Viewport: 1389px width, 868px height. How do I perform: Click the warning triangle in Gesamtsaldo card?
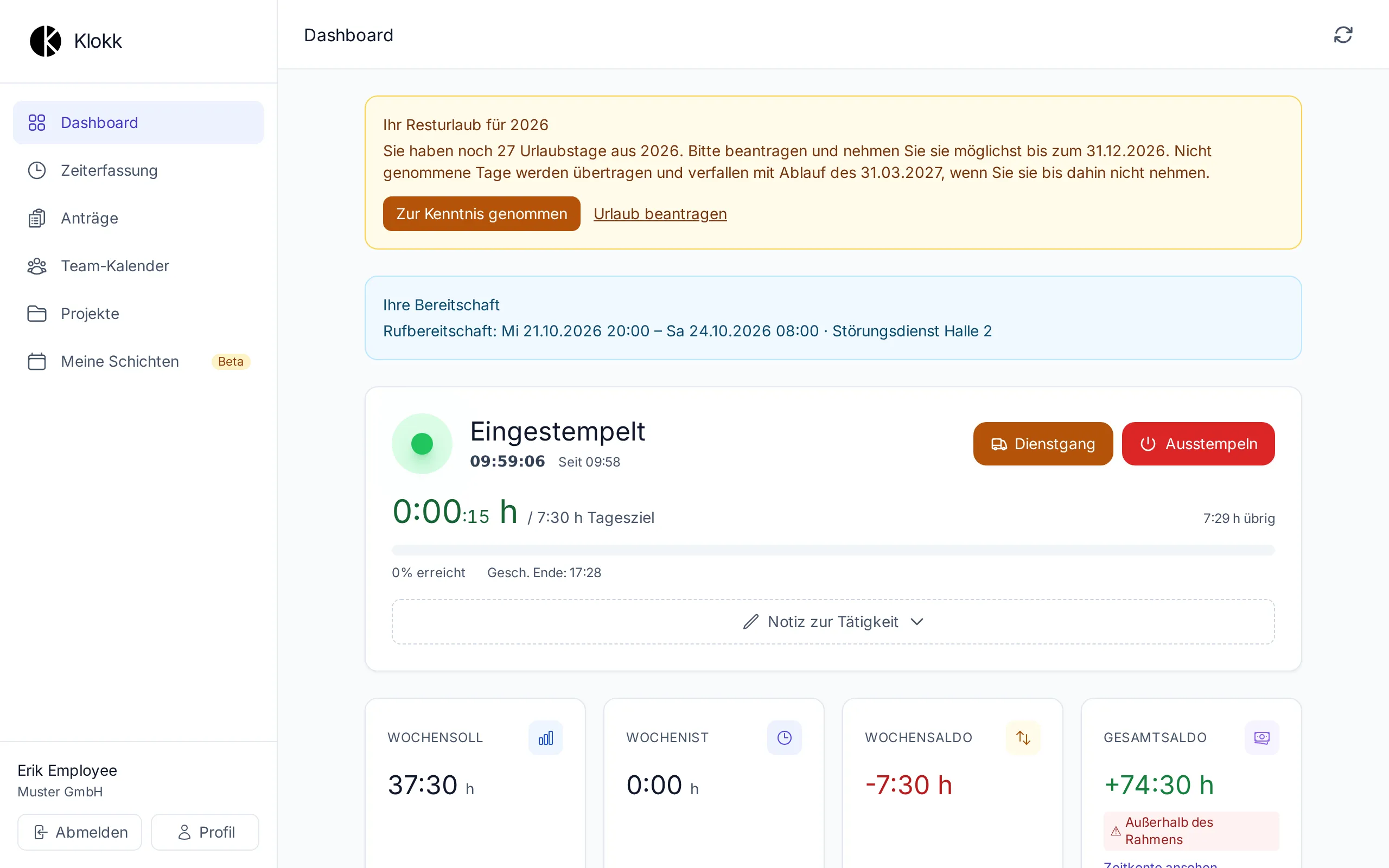[1115, 831]
